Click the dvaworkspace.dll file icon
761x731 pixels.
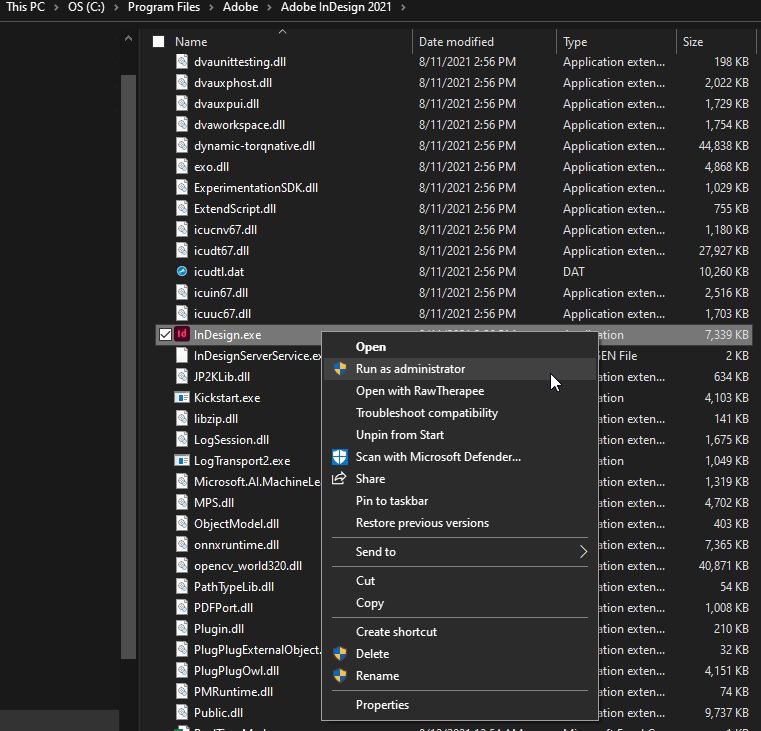(182, 124)
